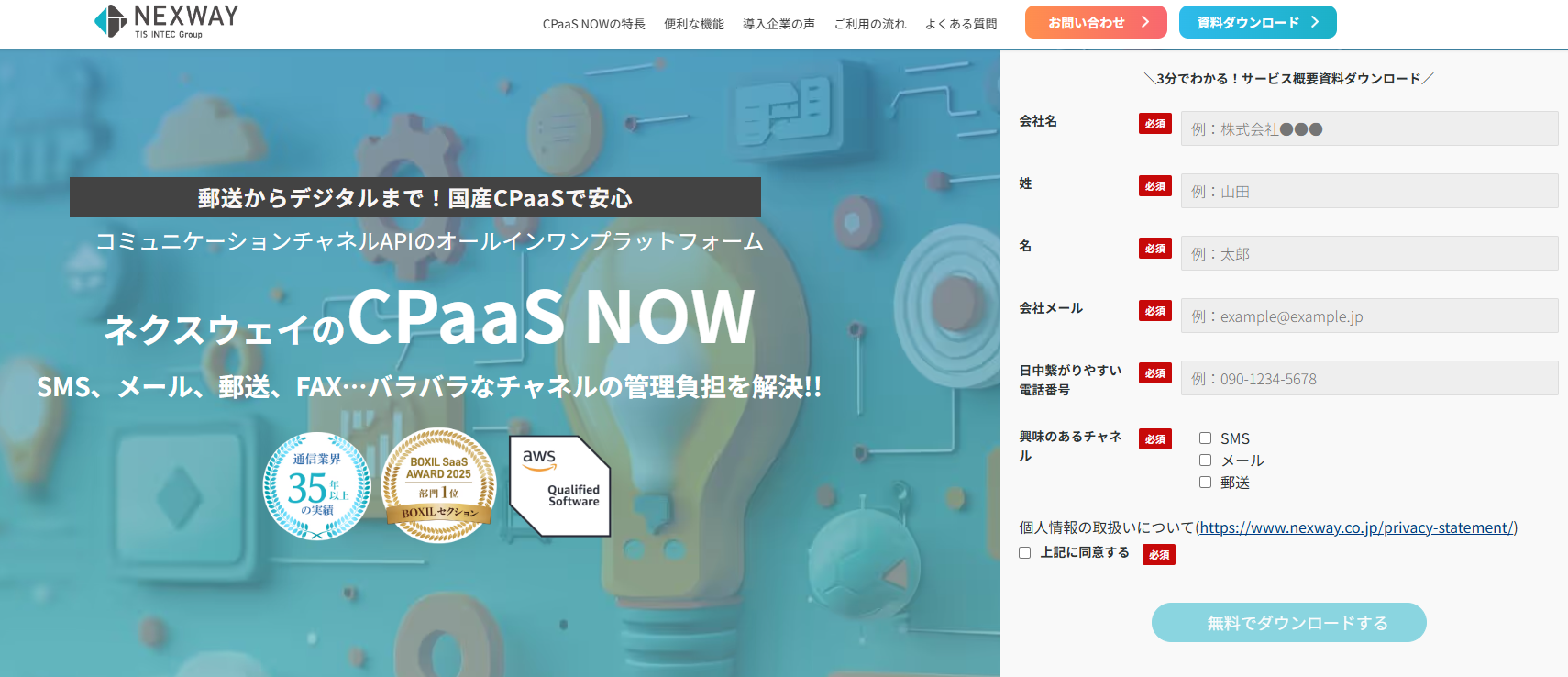Check the 郵送 channel checkbox
This screenshot has height=677, width=1568.
(x=1206, y=483)
